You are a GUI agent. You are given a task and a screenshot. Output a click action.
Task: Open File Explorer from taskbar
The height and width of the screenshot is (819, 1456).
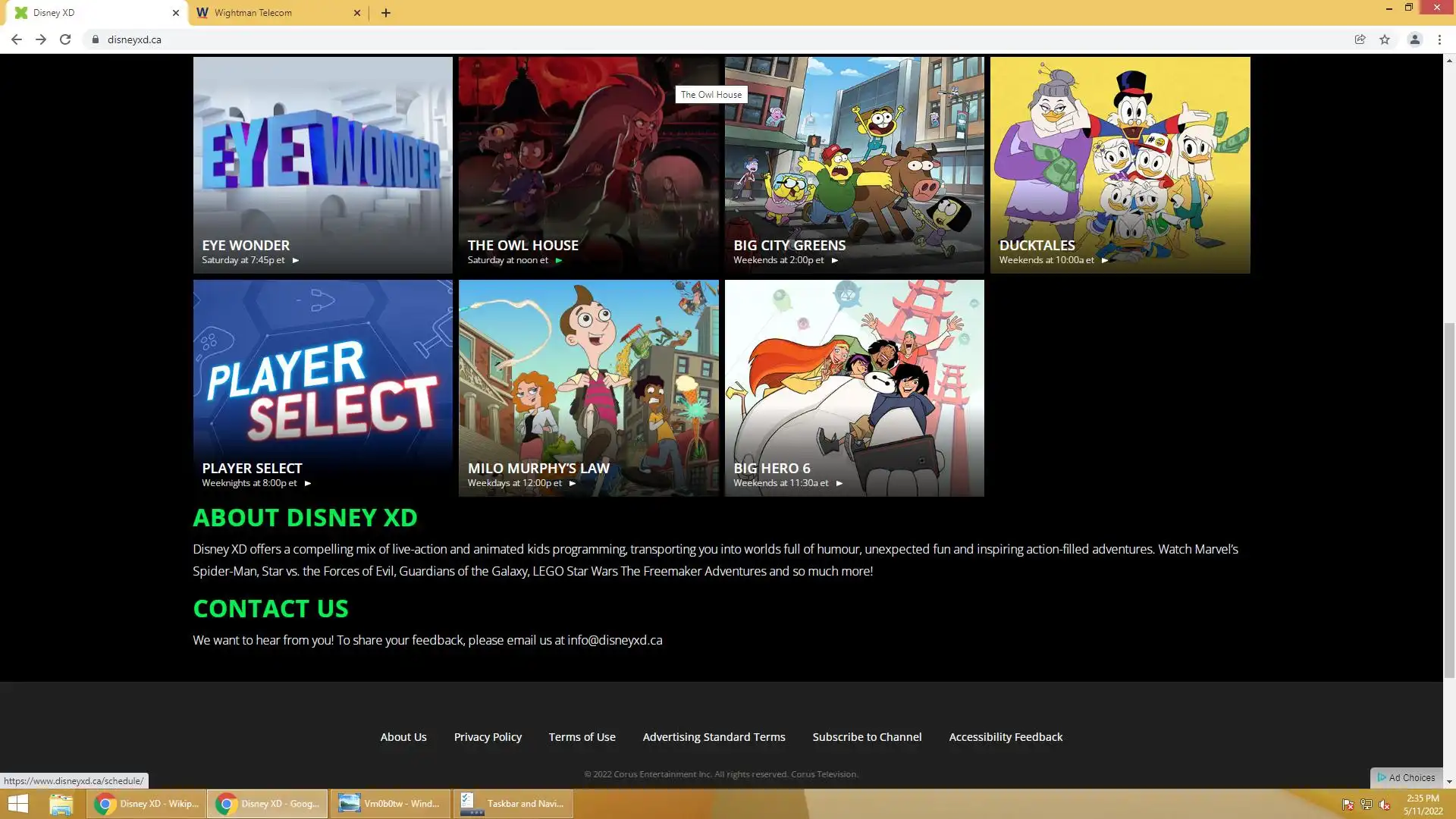pyautogui.click(x=61, y=804)
